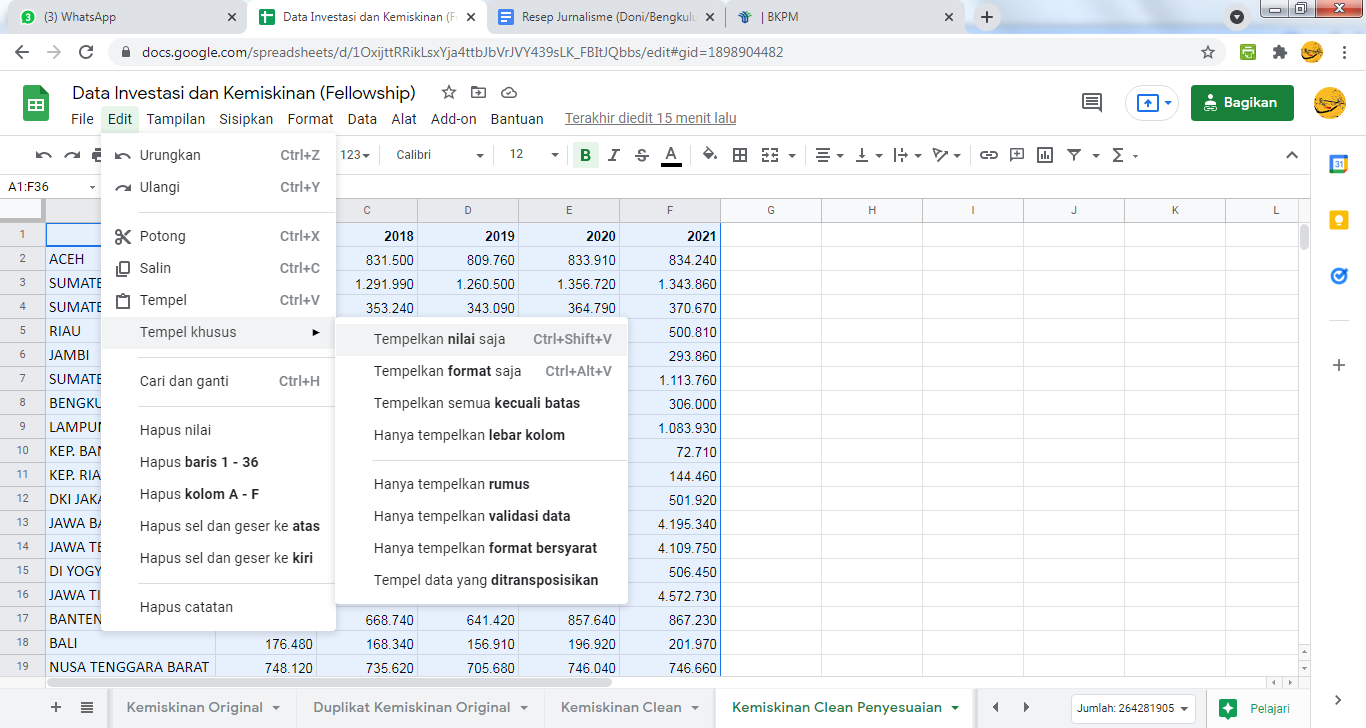Open comment history icon near Bagikan
This screenshot has height=728, width=1366.
1092,102
